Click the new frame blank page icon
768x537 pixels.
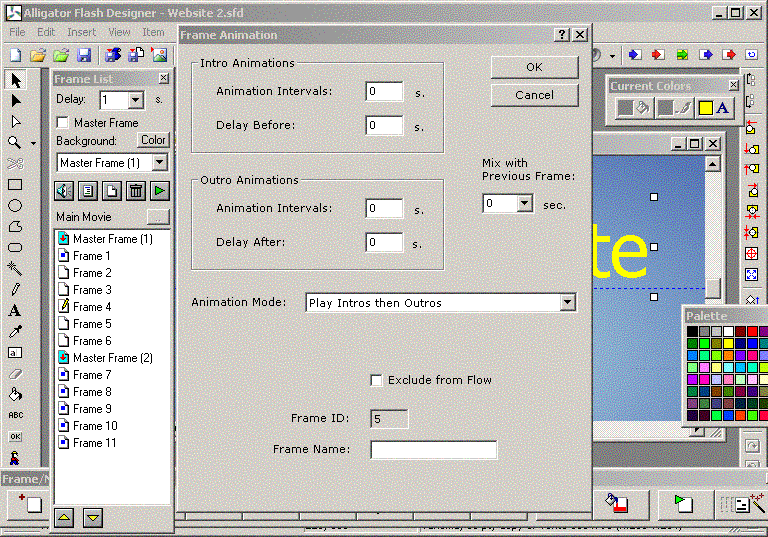112,191
